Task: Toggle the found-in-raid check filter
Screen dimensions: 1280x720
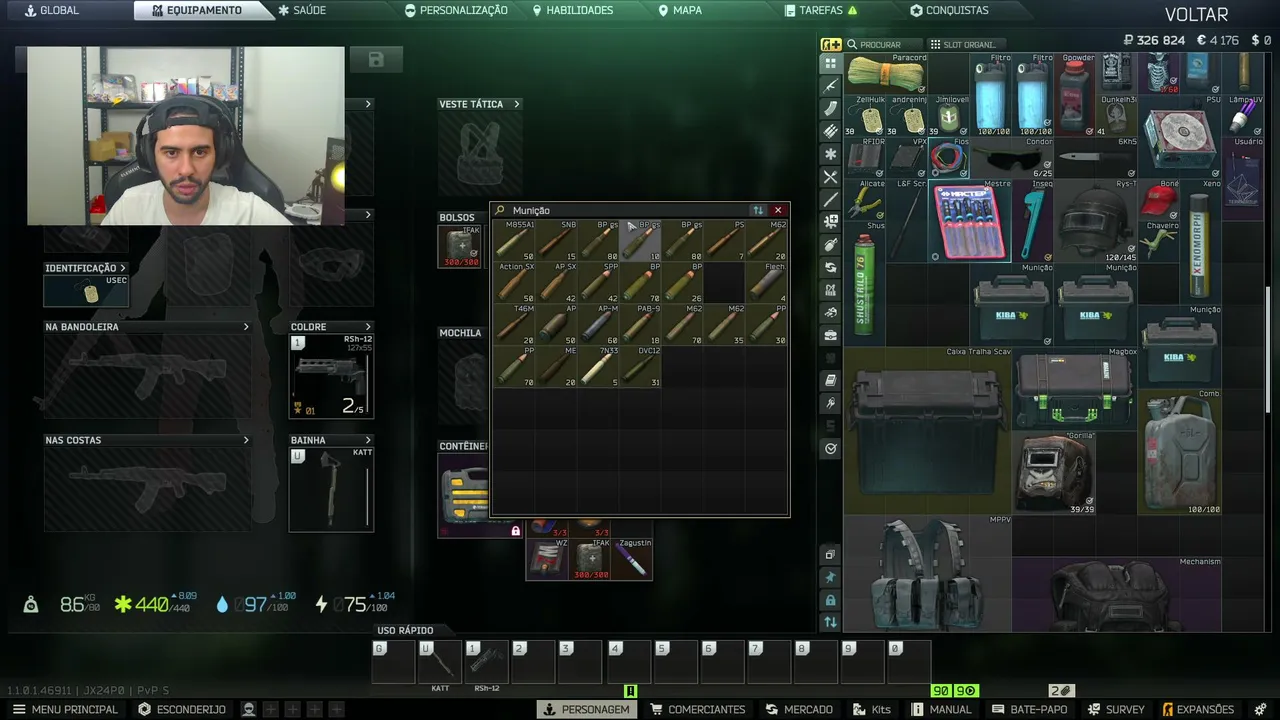Action: click(831, 449)
